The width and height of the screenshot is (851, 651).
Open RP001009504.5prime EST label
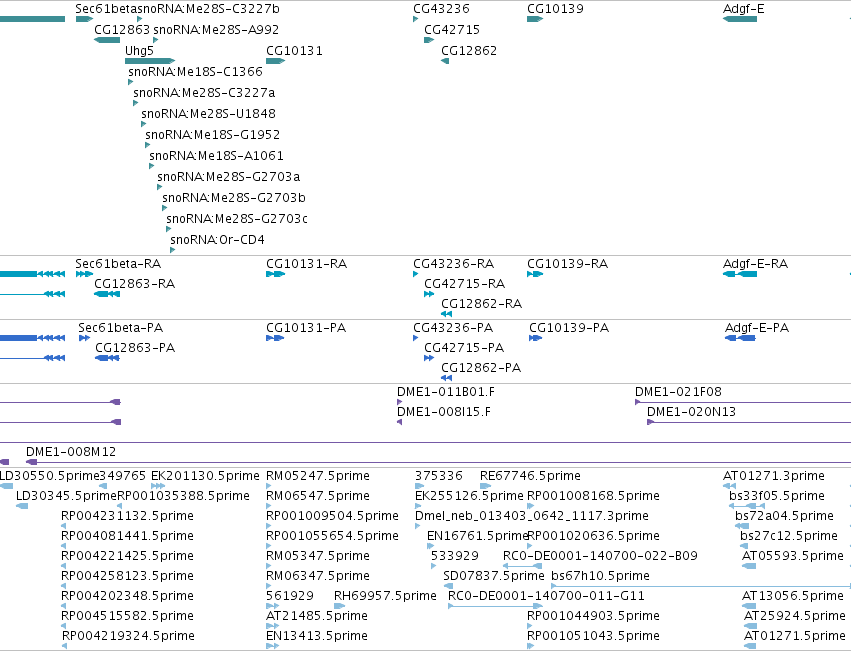tap(332, 516)
